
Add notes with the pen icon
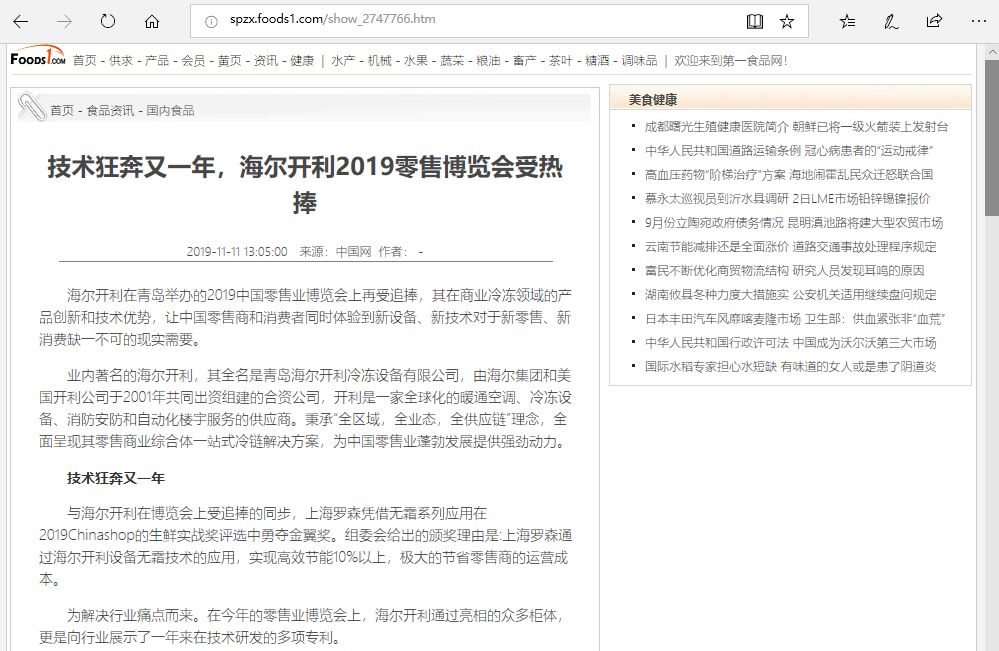pos(891,22)
